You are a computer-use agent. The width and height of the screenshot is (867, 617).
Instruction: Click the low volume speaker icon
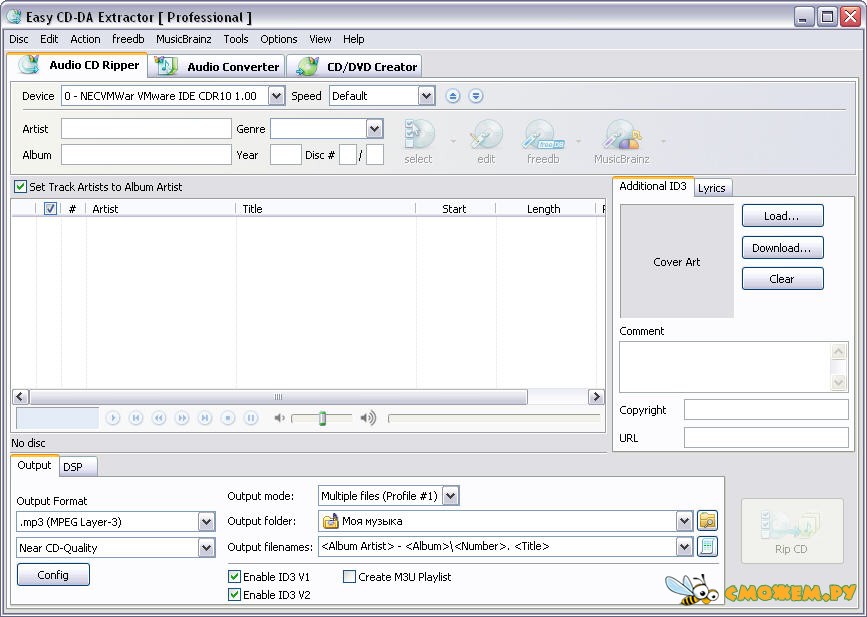(280, 418)
